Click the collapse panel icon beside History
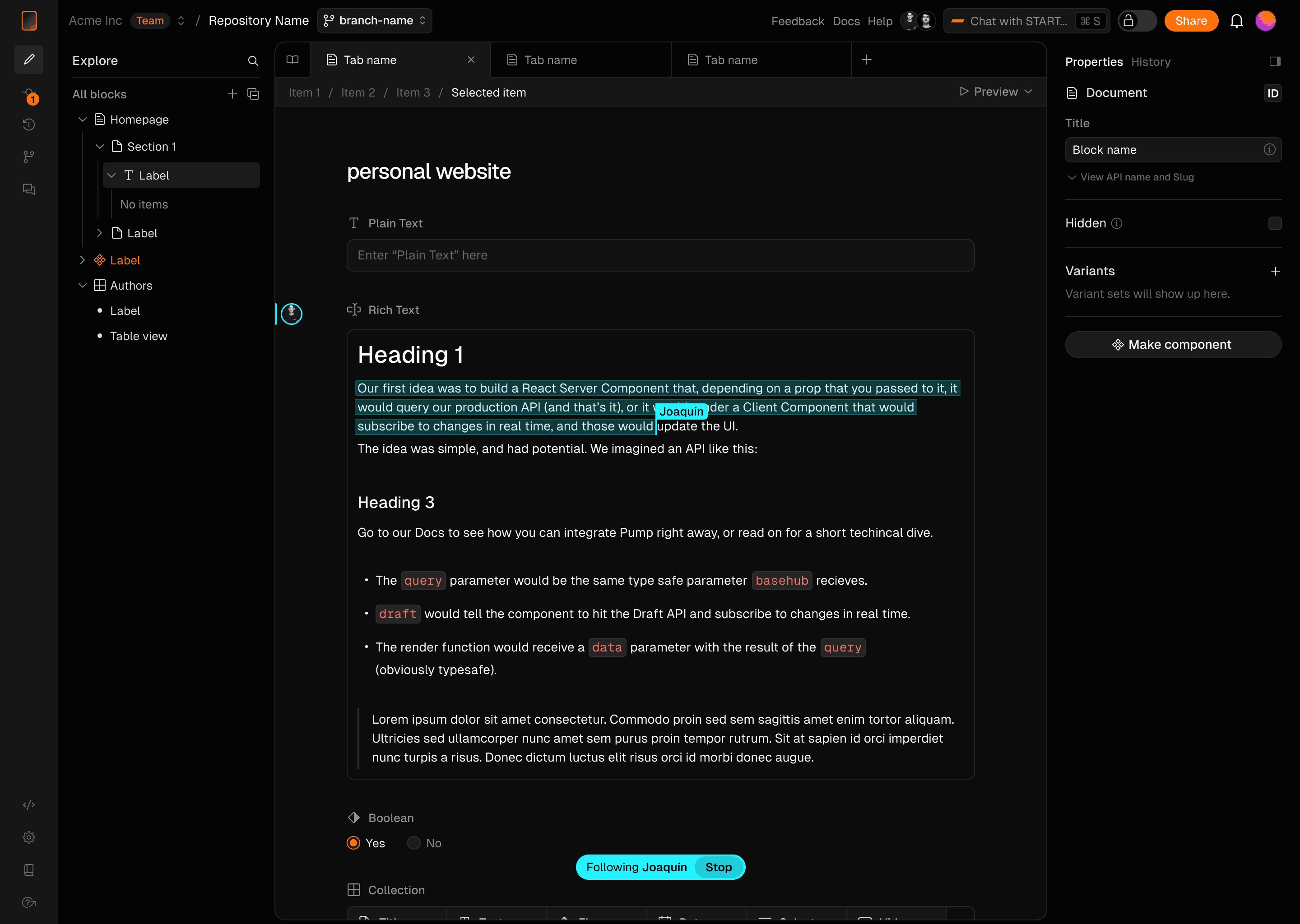Viewport: 1300px width, 924px height. point(1275,61)
